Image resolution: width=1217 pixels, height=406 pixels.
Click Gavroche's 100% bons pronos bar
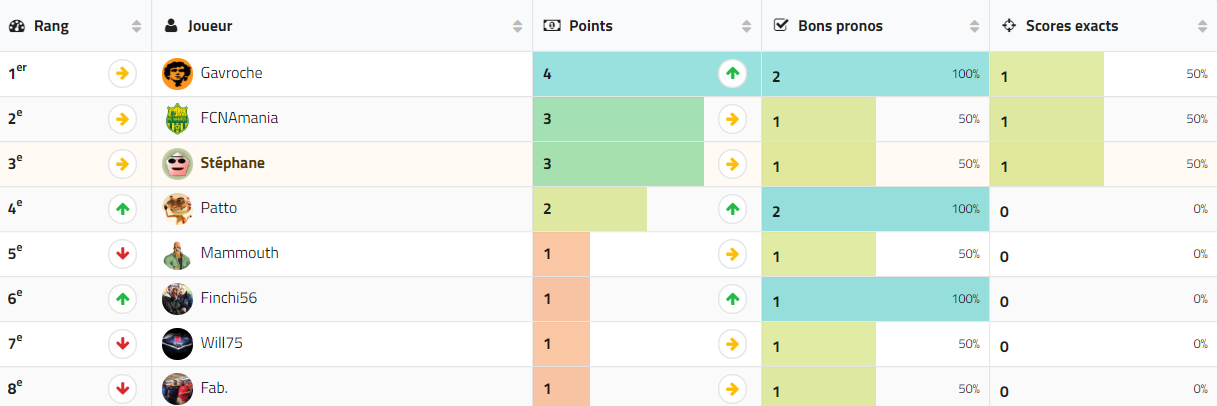875,74
